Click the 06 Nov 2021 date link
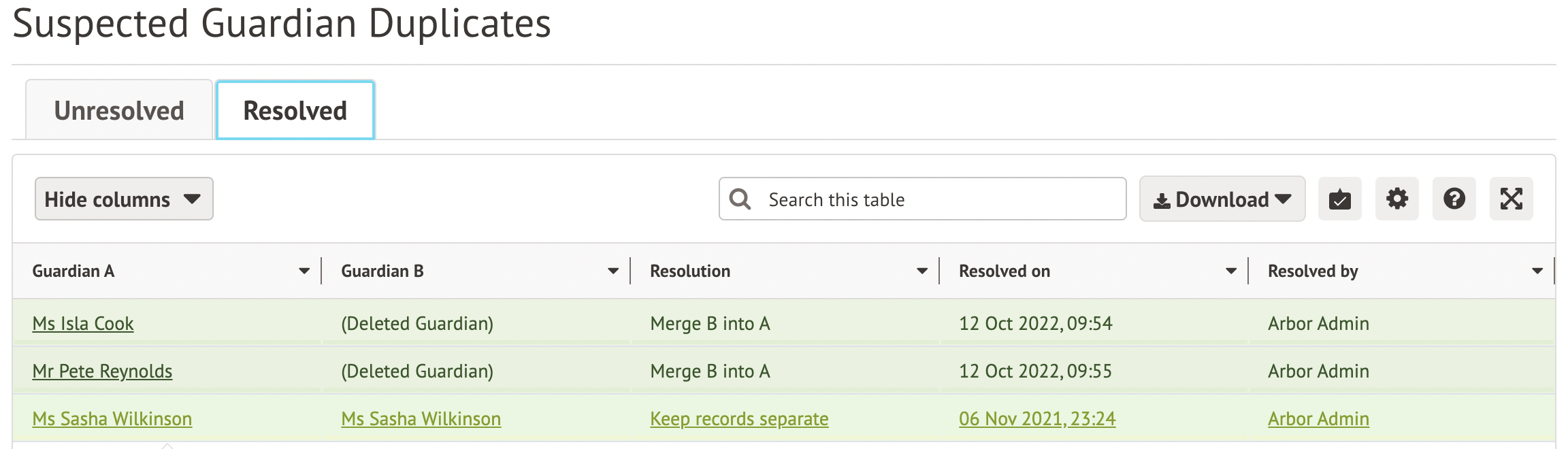 pos(1037,419)
